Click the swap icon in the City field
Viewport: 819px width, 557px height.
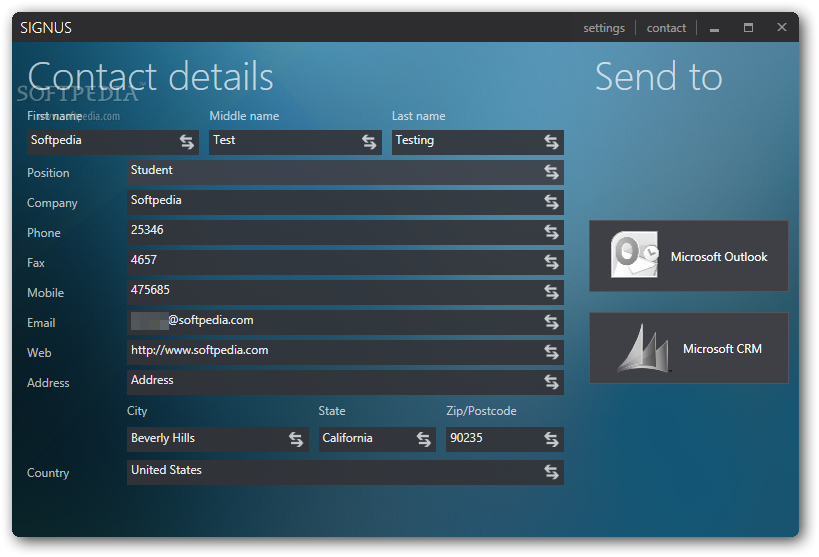pos(296,439)
